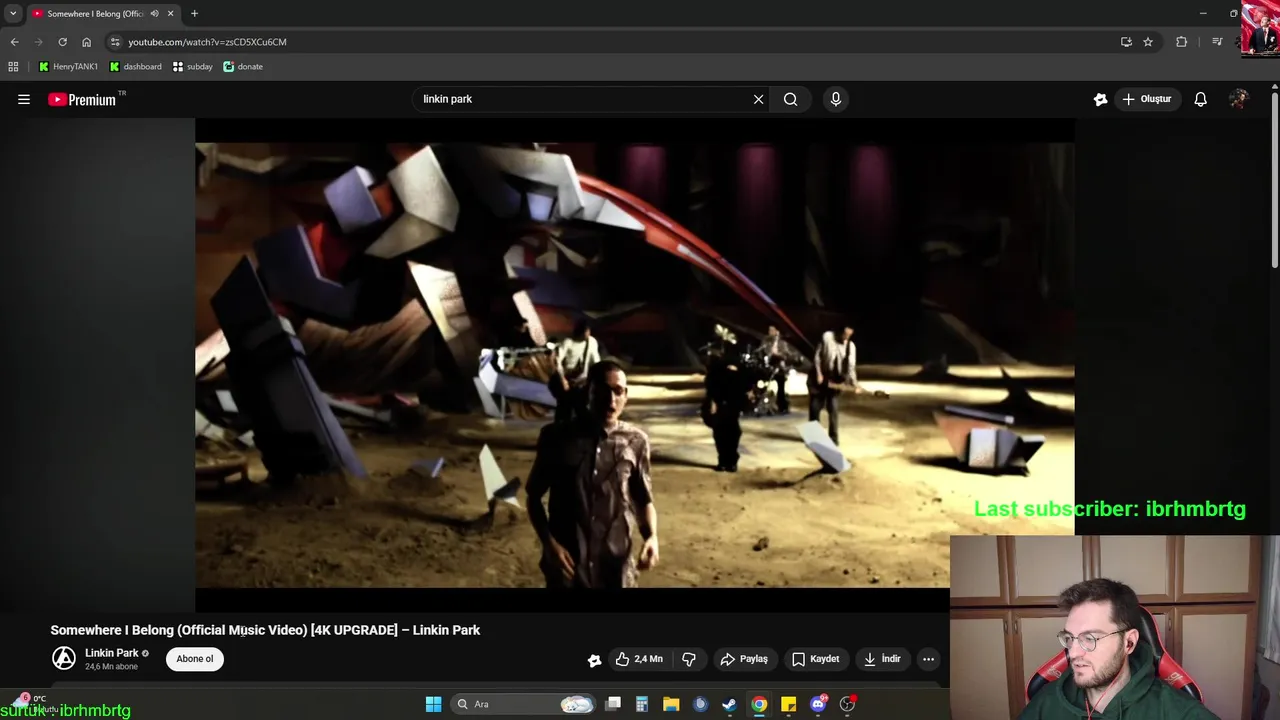Open the Linkin Park channel name link
The height and width of the screenshot is (720, 1280).
pyautogui.click(x=112, y=653)
